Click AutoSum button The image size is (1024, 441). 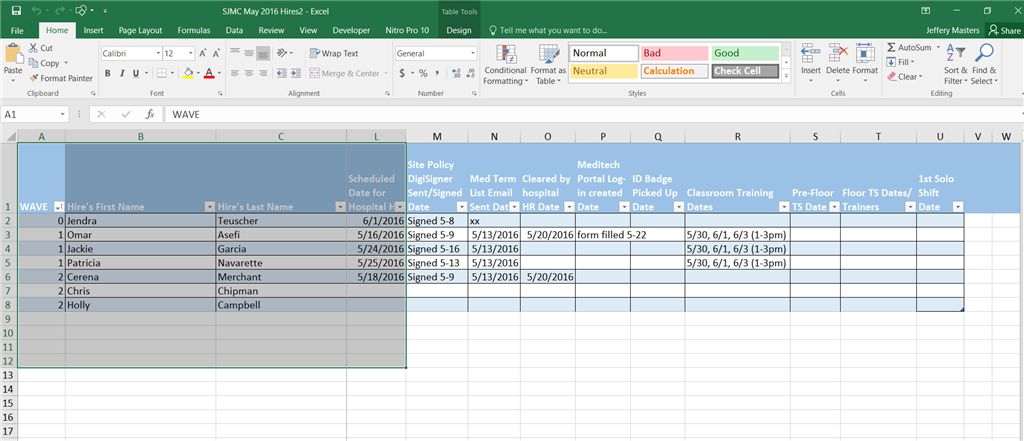click(x=914, y=48)
